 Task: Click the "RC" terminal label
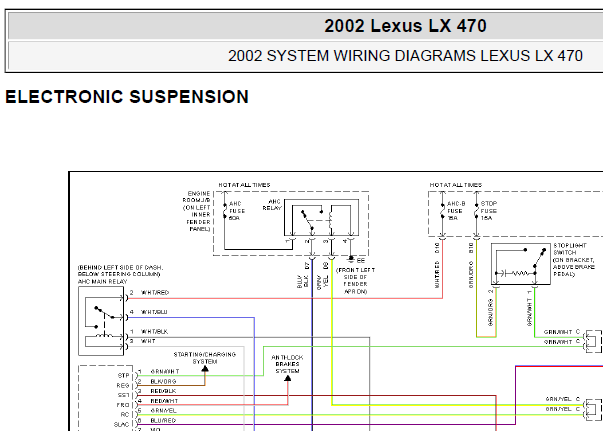point(125,415)
